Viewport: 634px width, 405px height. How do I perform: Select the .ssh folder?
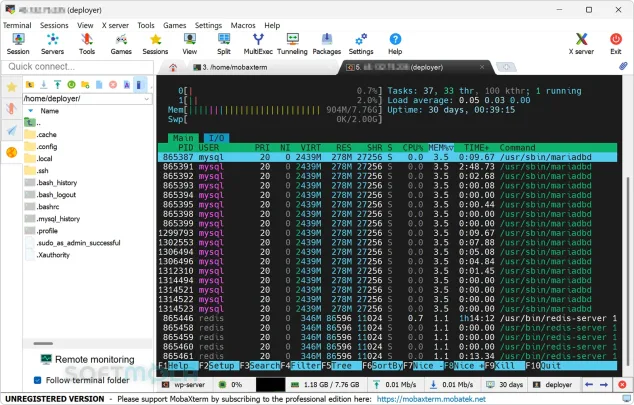coord(36,171)
